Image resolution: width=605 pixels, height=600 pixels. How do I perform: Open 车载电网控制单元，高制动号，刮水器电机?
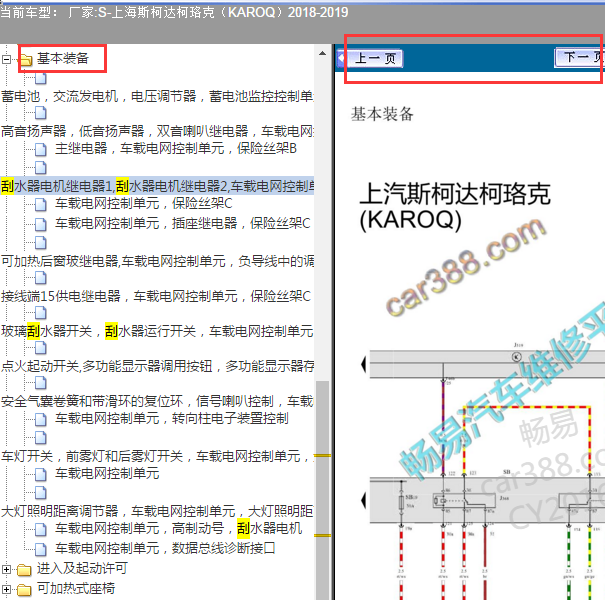coord(179,529)
